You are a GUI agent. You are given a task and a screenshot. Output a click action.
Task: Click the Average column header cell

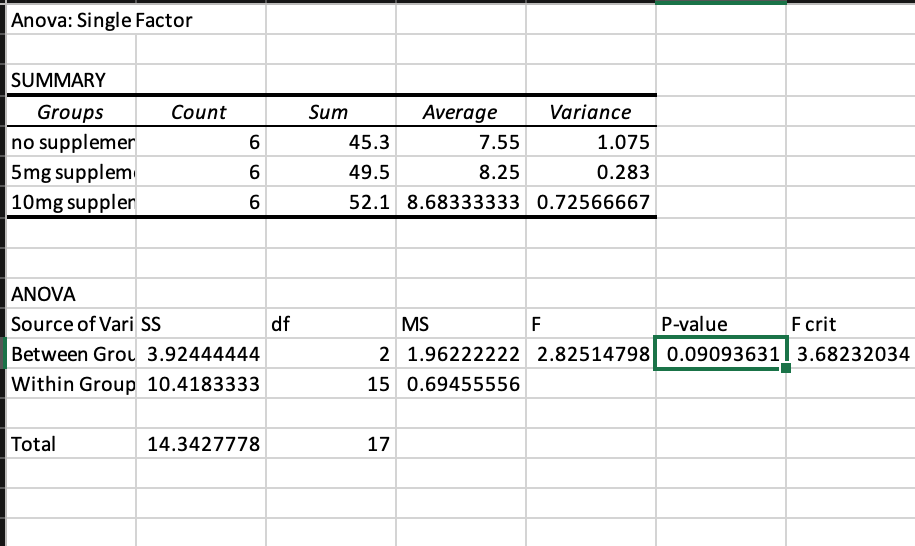pyautogui.click(x=461, y=111)
